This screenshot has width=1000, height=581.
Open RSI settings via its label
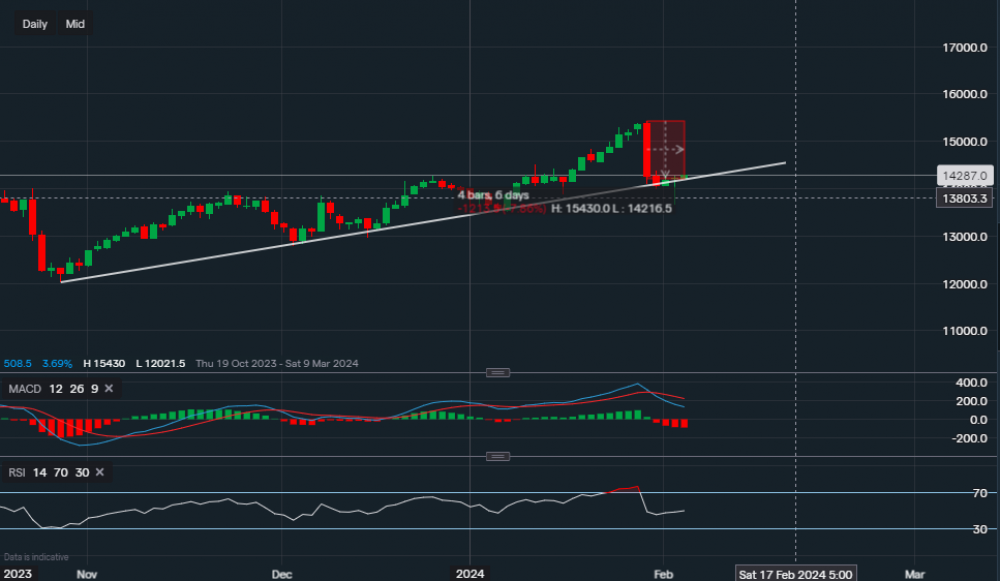(20, 471)
